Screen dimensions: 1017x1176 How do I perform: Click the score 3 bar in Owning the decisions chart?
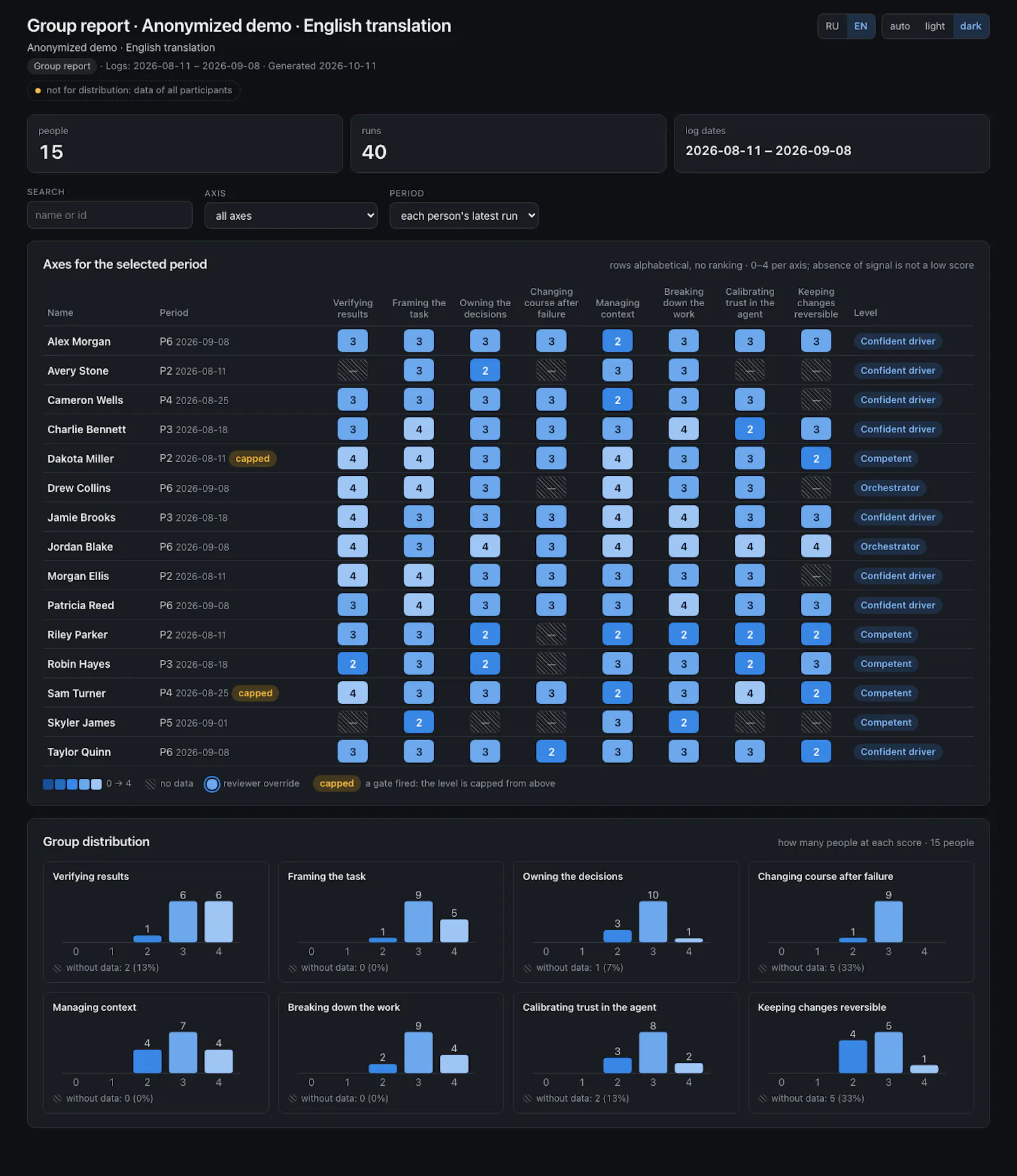pyautogui.click(x=653, y=921)
